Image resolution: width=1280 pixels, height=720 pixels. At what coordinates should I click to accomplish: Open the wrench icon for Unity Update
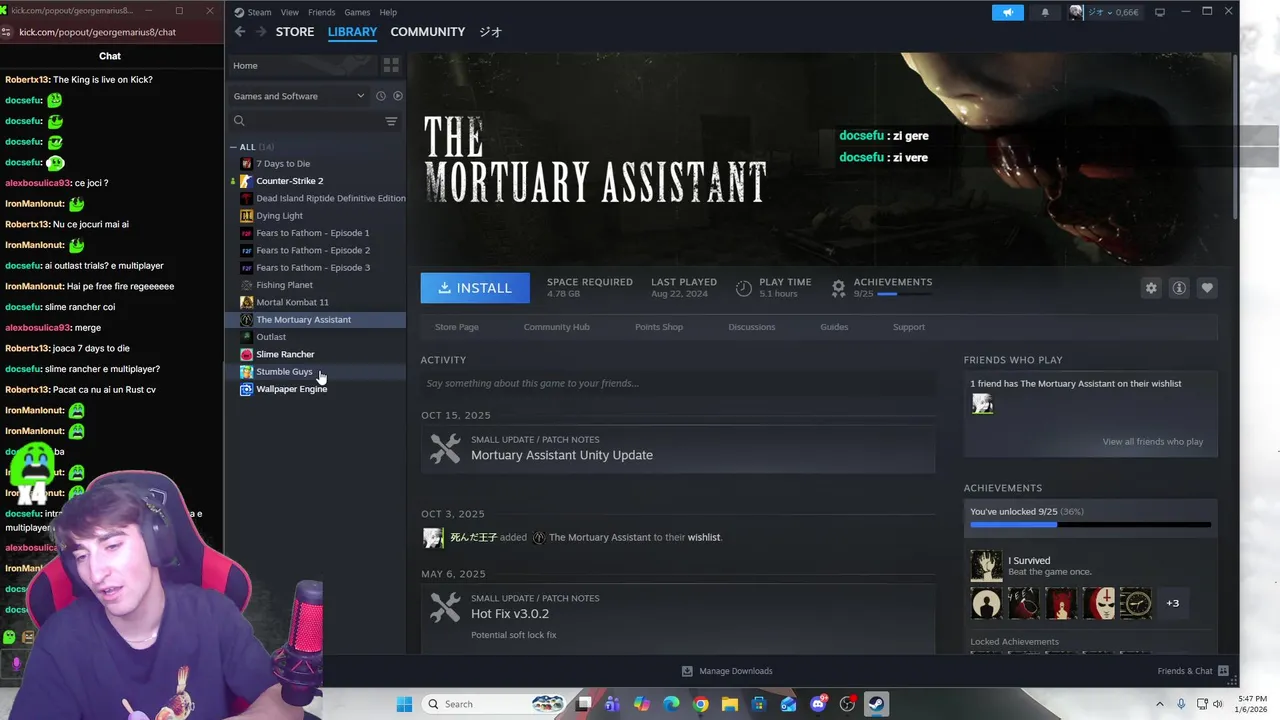coord(445,448)
